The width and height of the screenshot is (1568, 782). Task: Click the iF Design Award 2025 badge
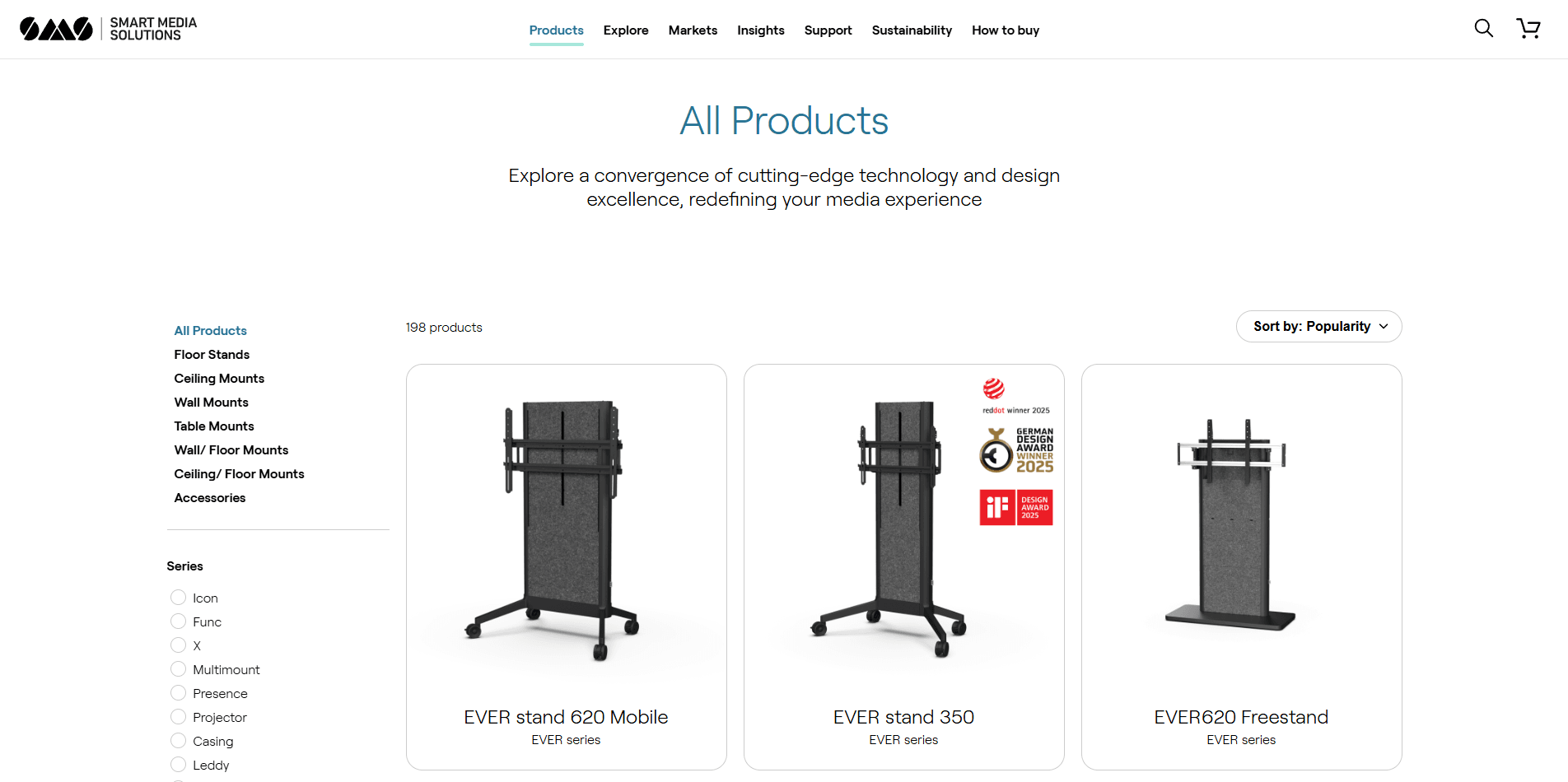pyautogui.click(x=1016, y=507)
